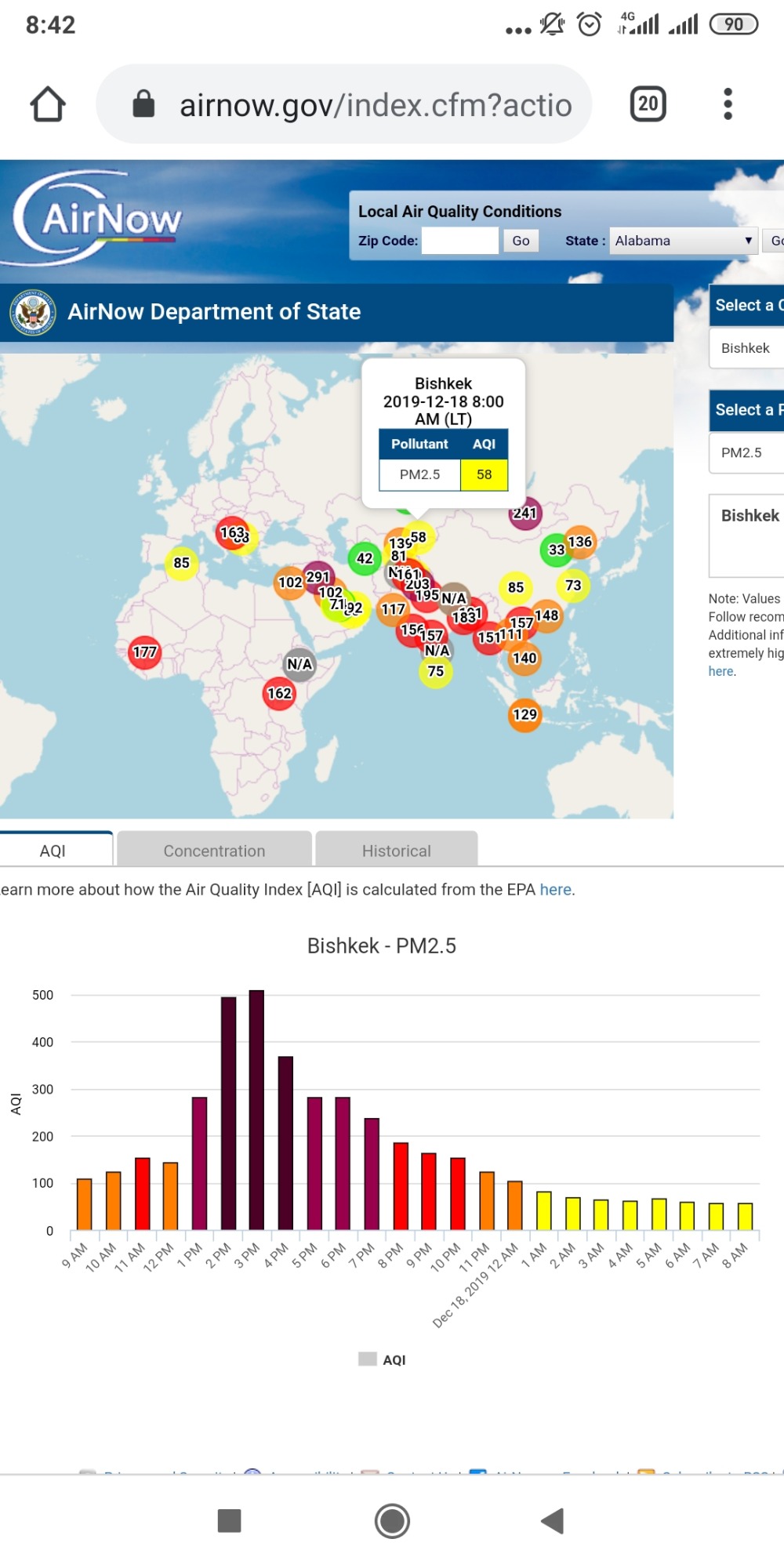
Task: Switch to the Concentration tab
Action: [x=214, y=851]
